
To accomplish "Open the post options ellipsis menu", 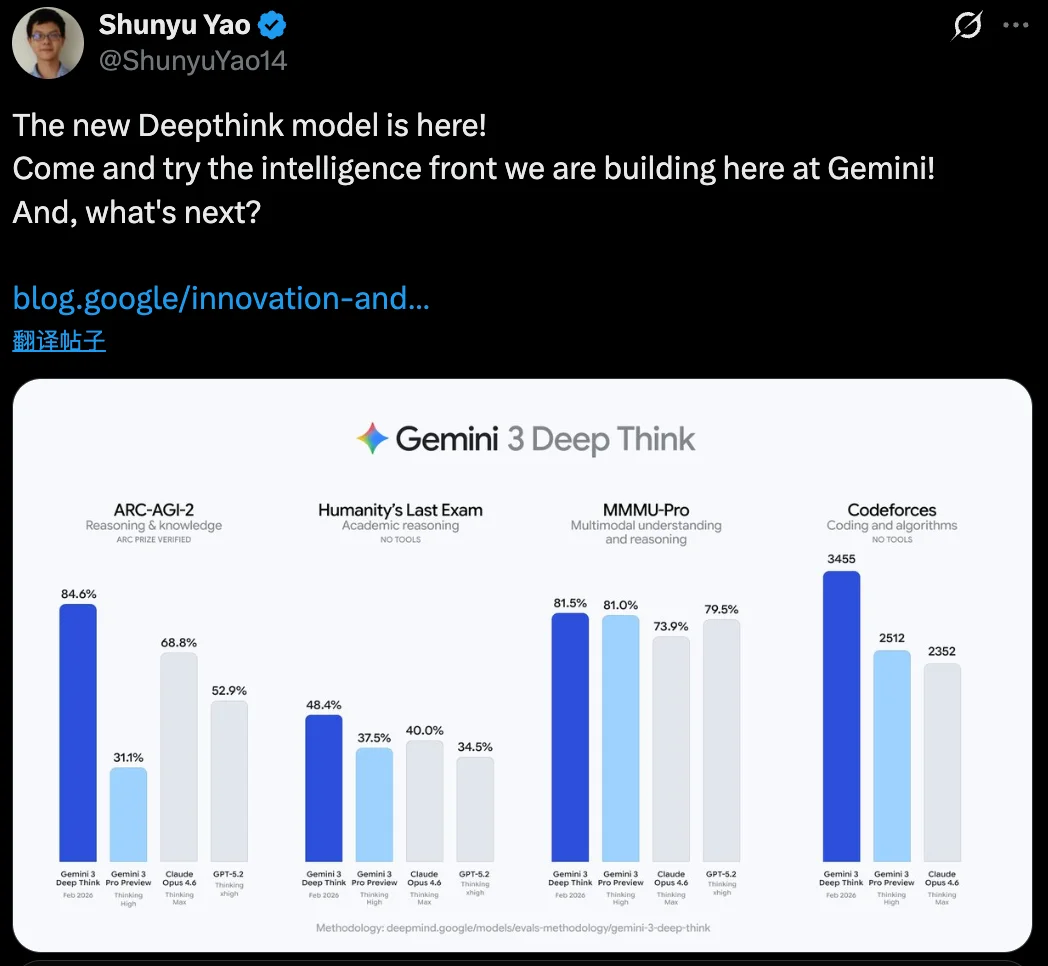I will click(1016, 26).
